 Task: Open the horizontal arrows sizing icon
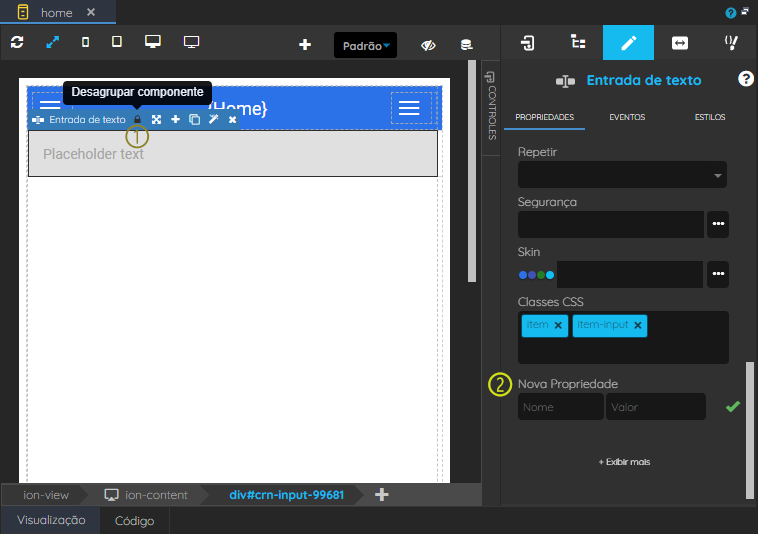[680, 43]
